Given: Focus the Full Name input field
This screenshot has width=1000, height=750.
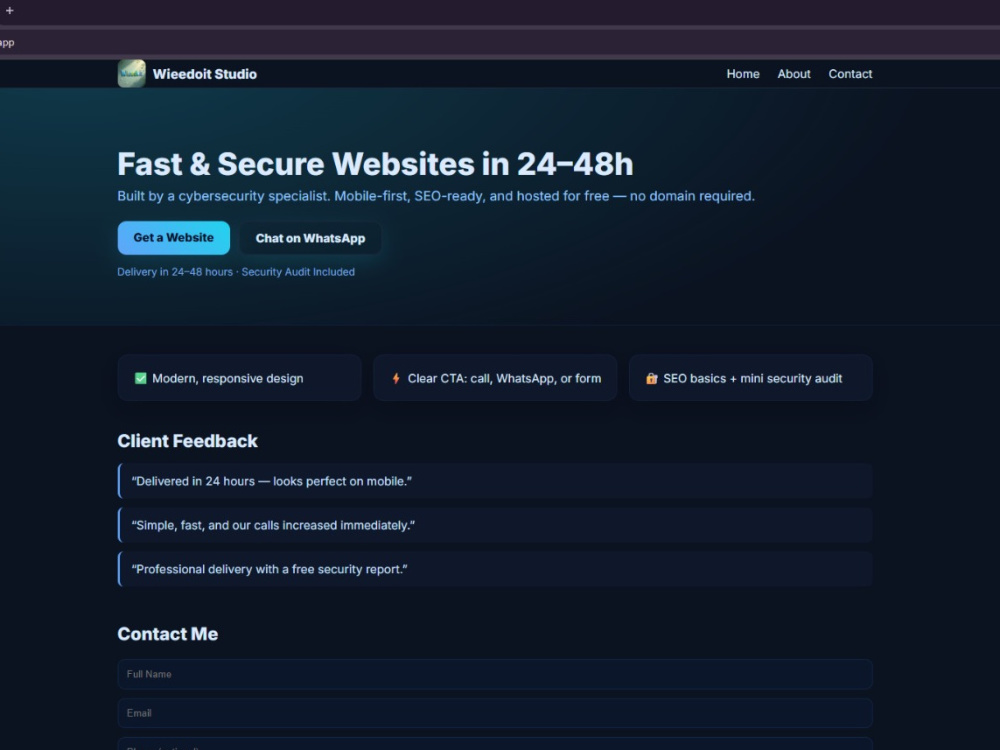Looking at the screenshot, I should point(495,674).
